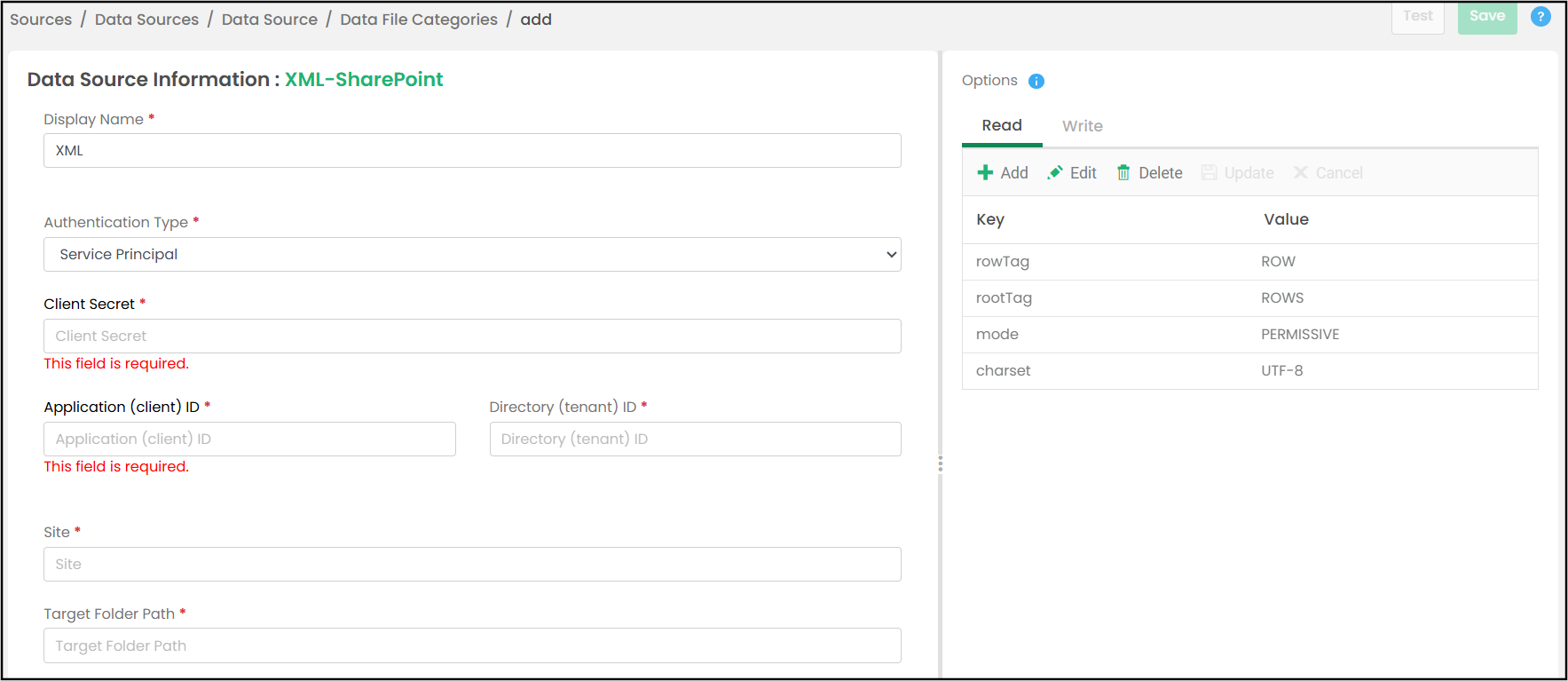
Task: Open Data File Categories breadcrumb
Action: coord(419,20)
